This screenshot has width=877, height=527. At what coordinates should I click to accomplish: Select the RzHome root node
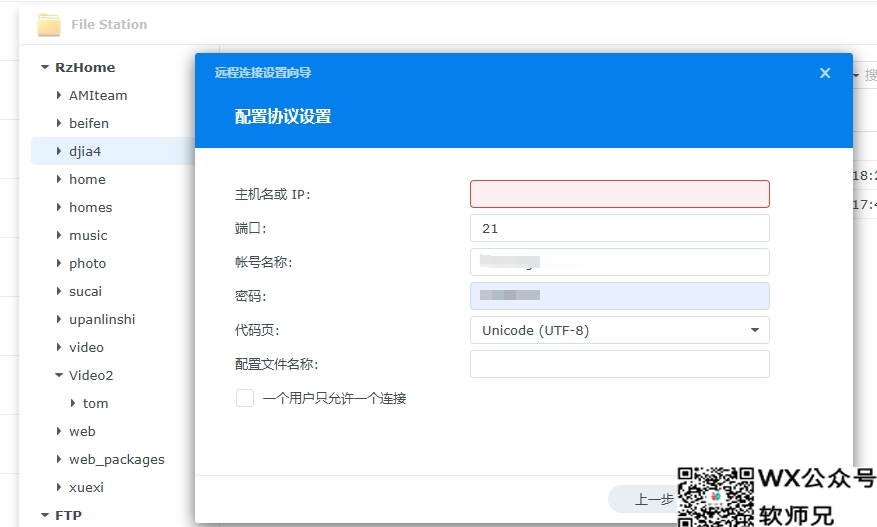click(x=85, y=68)
